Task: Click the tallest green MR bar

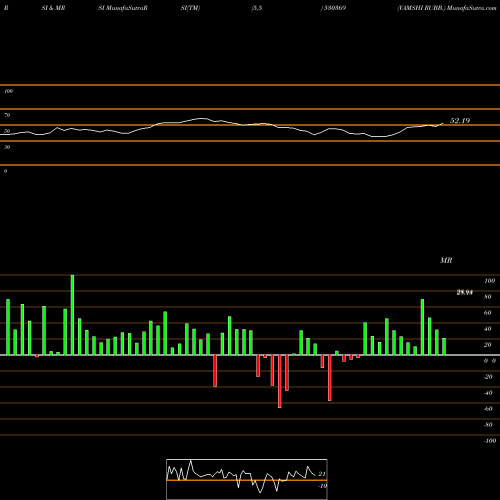Action: tap(72, 315)
